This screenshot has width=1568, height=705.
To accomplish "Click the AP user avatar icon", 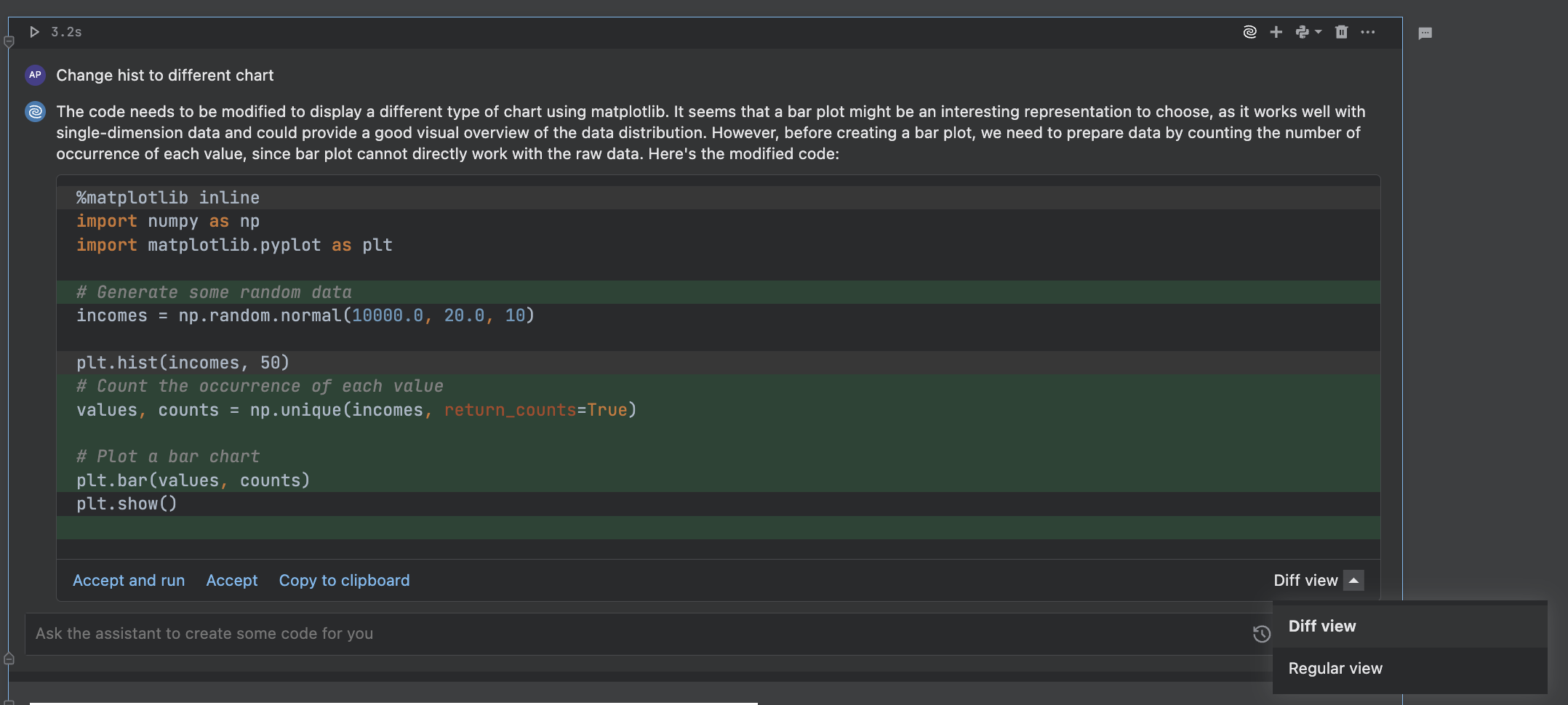I will pos(34,75).
